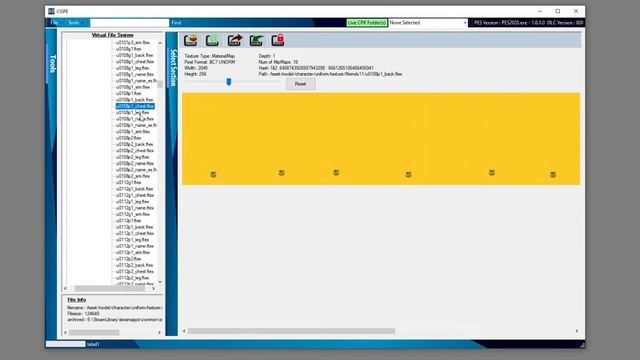Viewport: 640px width, 360px height.
Task: Click the File Info horizontal scrollbar thumb
Action: click(94, 333)
